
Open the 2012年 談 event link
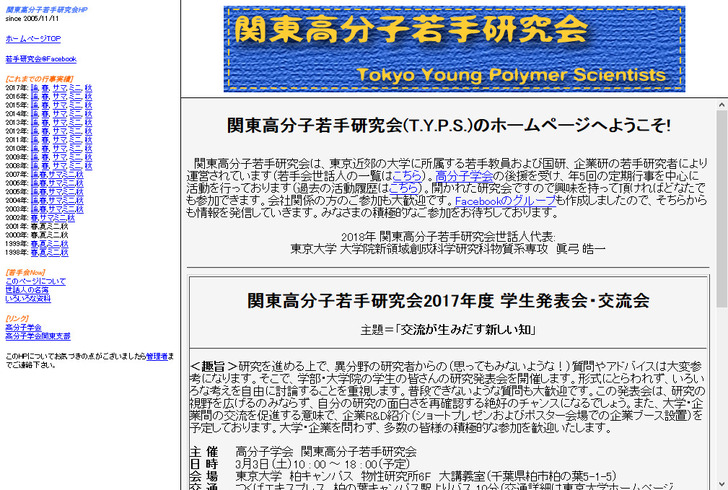[34, 131]
